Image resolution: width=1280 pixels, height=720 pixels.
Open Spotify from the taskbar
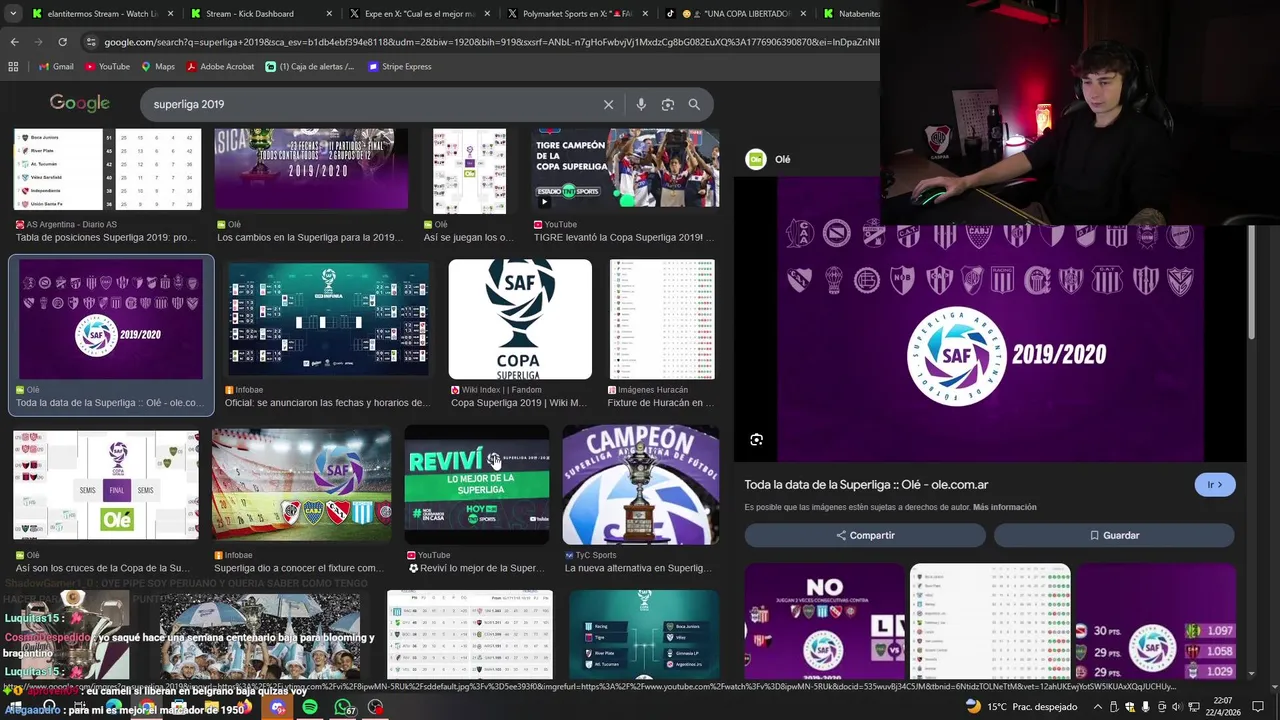click(x=310, y=707)
